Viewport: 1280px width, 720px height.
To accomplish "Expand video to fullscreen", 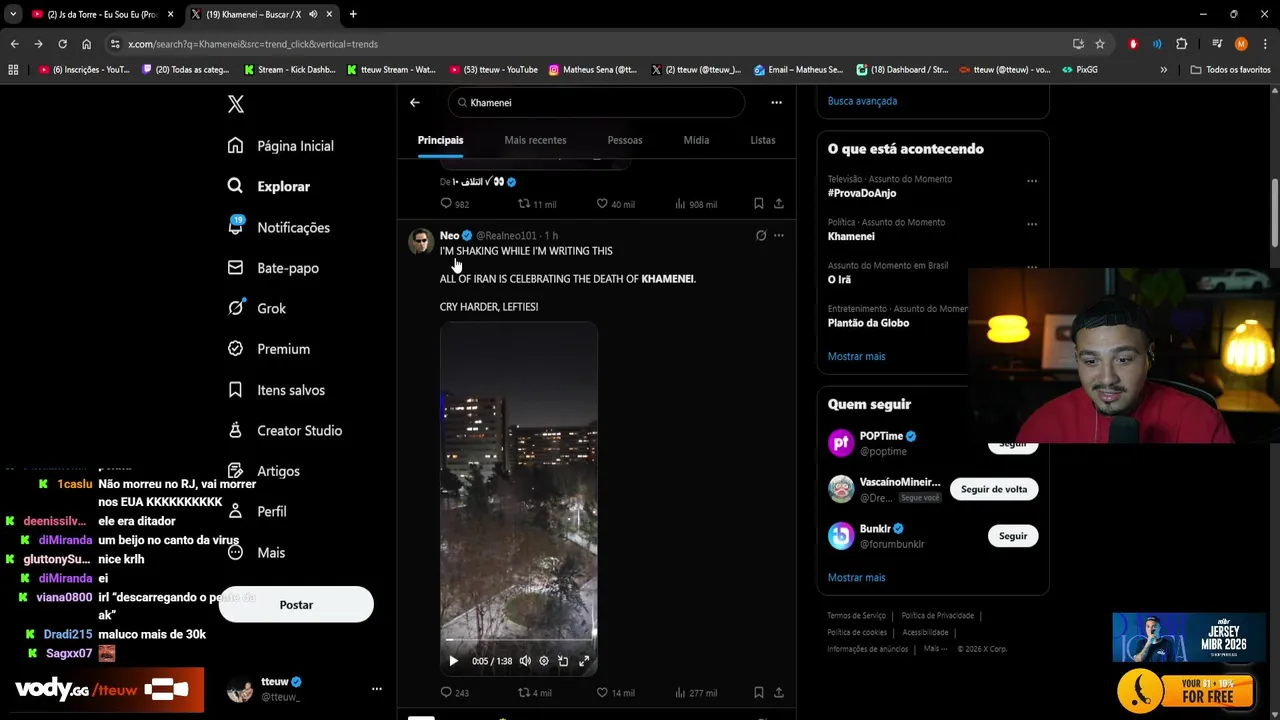I will 584,661.
